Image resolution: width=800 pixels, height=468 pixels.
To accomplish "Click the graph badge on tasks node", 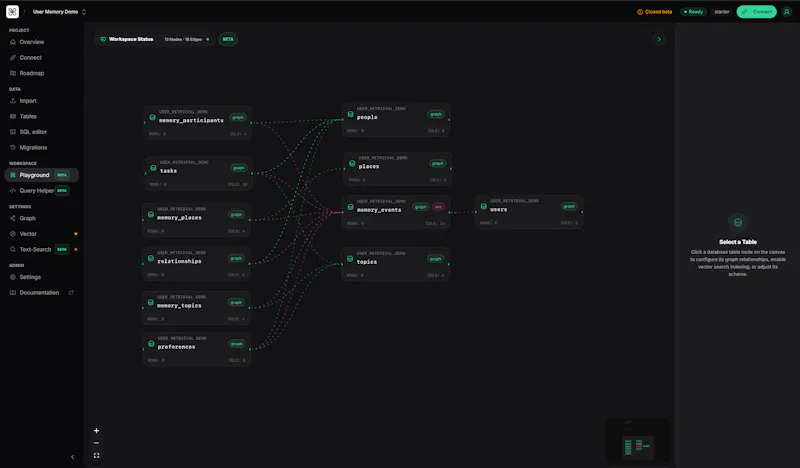I will pyautogui.click(x=238, y=168).
